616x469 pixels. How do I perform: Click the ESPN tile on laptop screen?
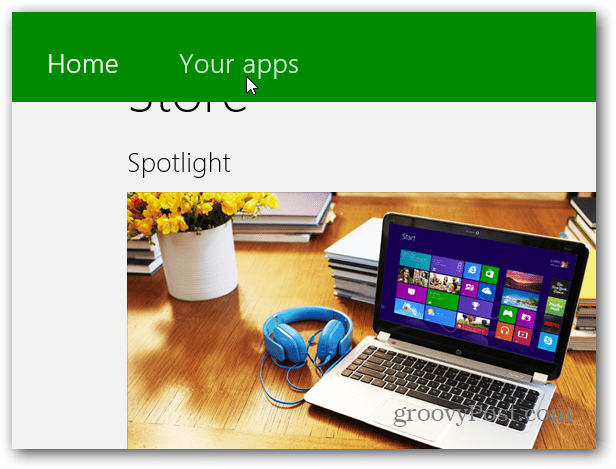pos(552,324)
